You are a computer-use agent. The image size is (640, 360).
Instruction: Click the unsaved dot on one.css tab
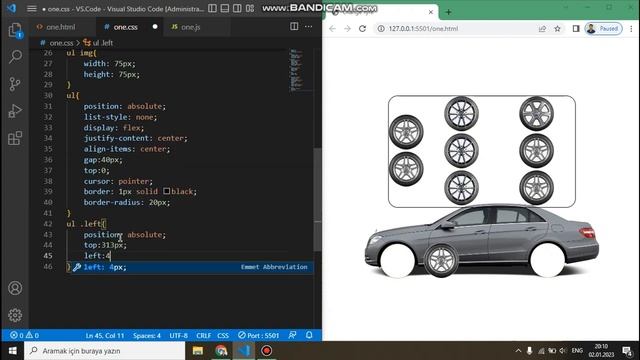(155, 27)
